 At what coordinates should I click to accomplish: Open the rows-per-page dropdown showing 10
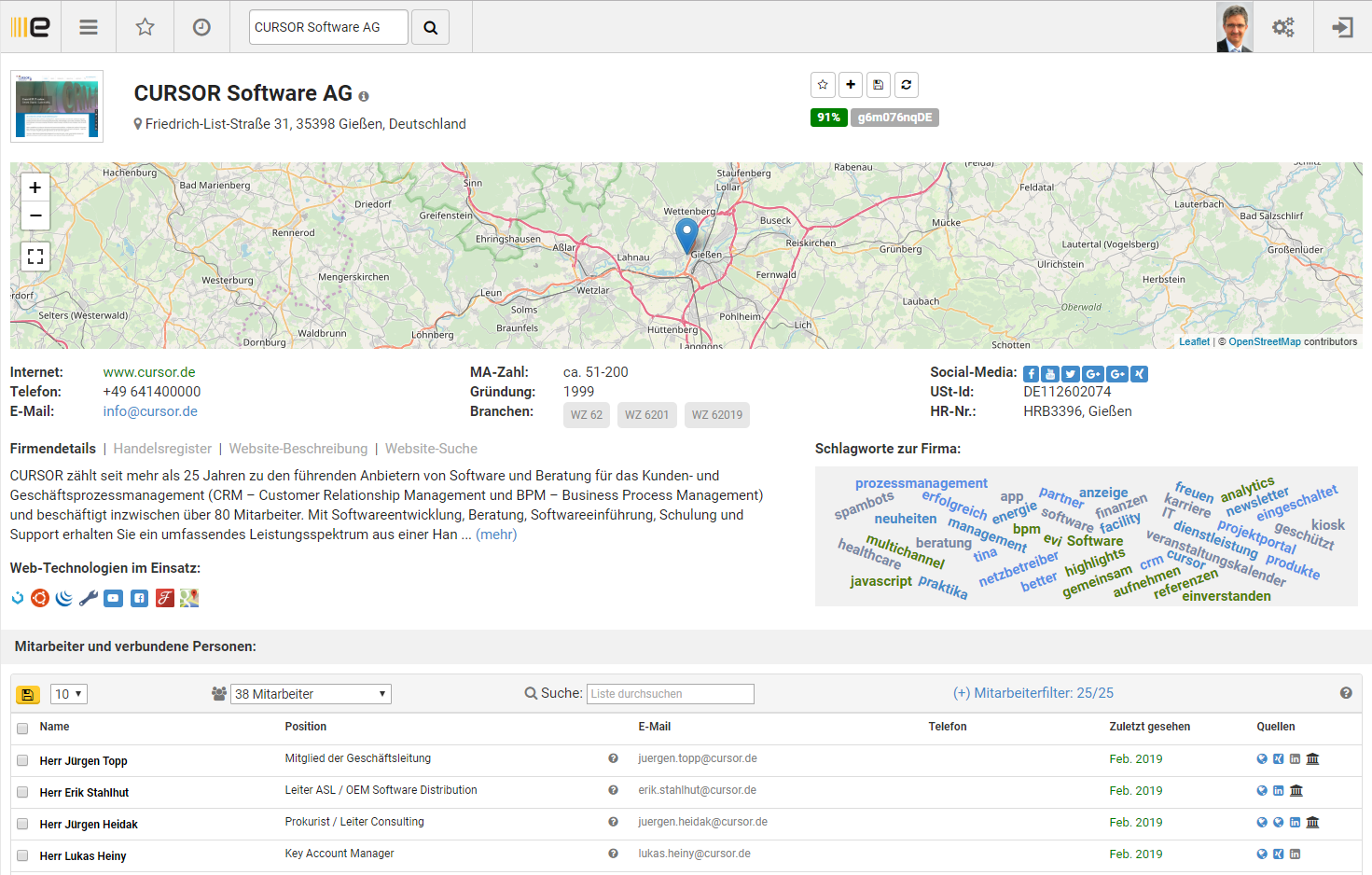pyautogui.click(x=69, y=694)
